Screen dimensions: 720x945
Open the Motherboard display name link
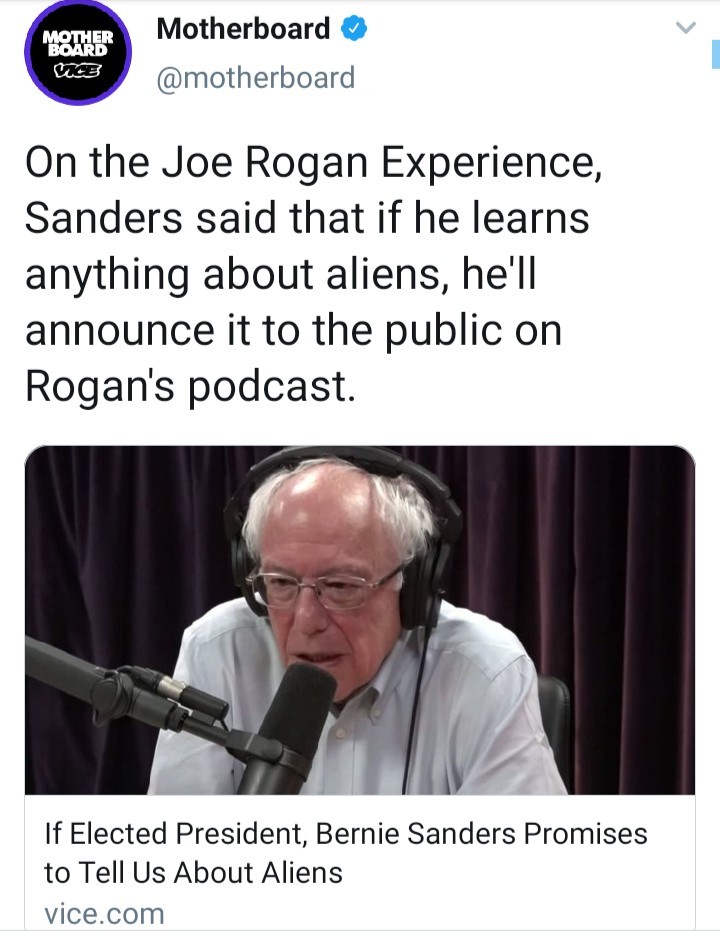coord(243,29)
